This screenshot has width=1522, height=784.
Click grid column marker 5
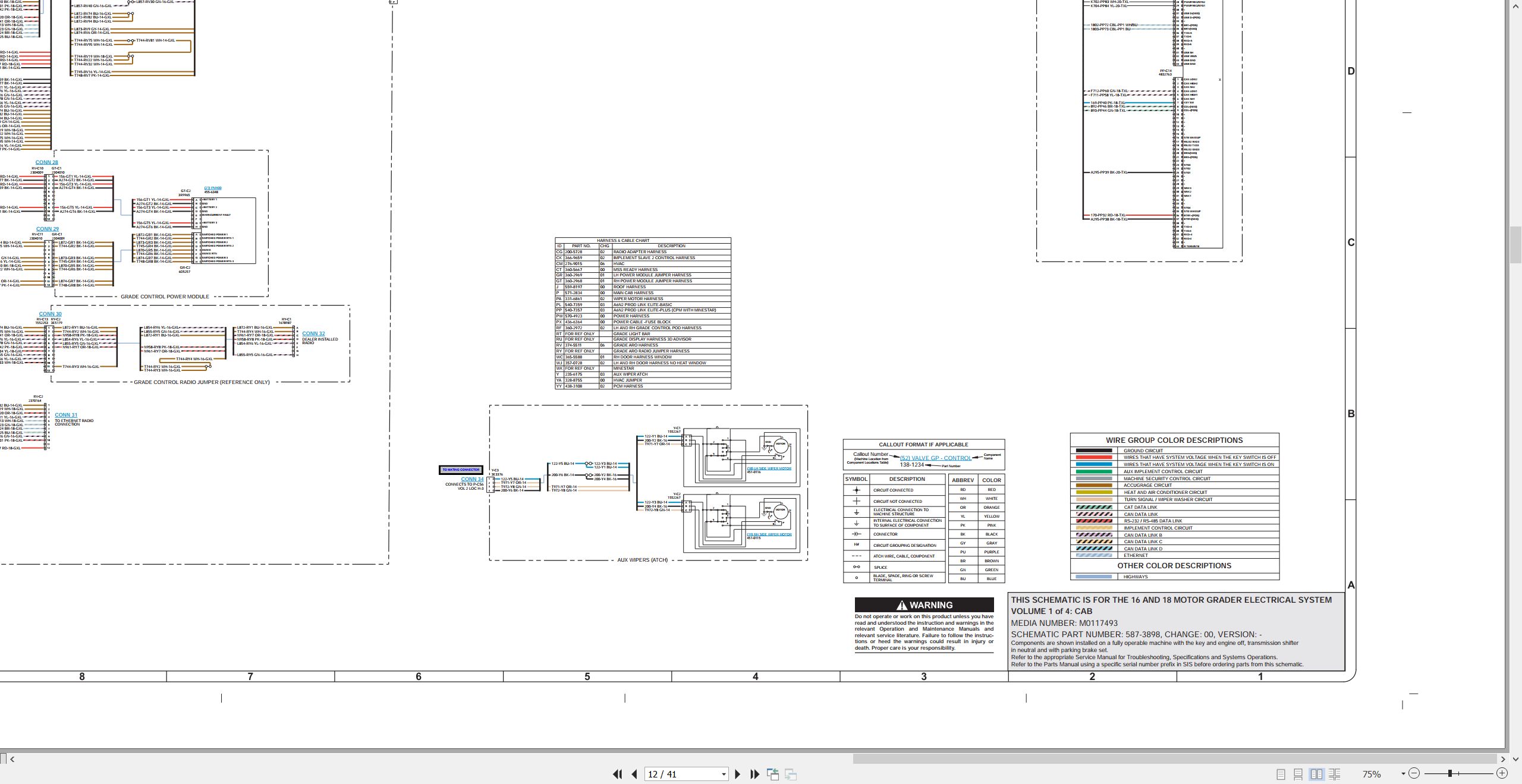(x=587, y=676)
